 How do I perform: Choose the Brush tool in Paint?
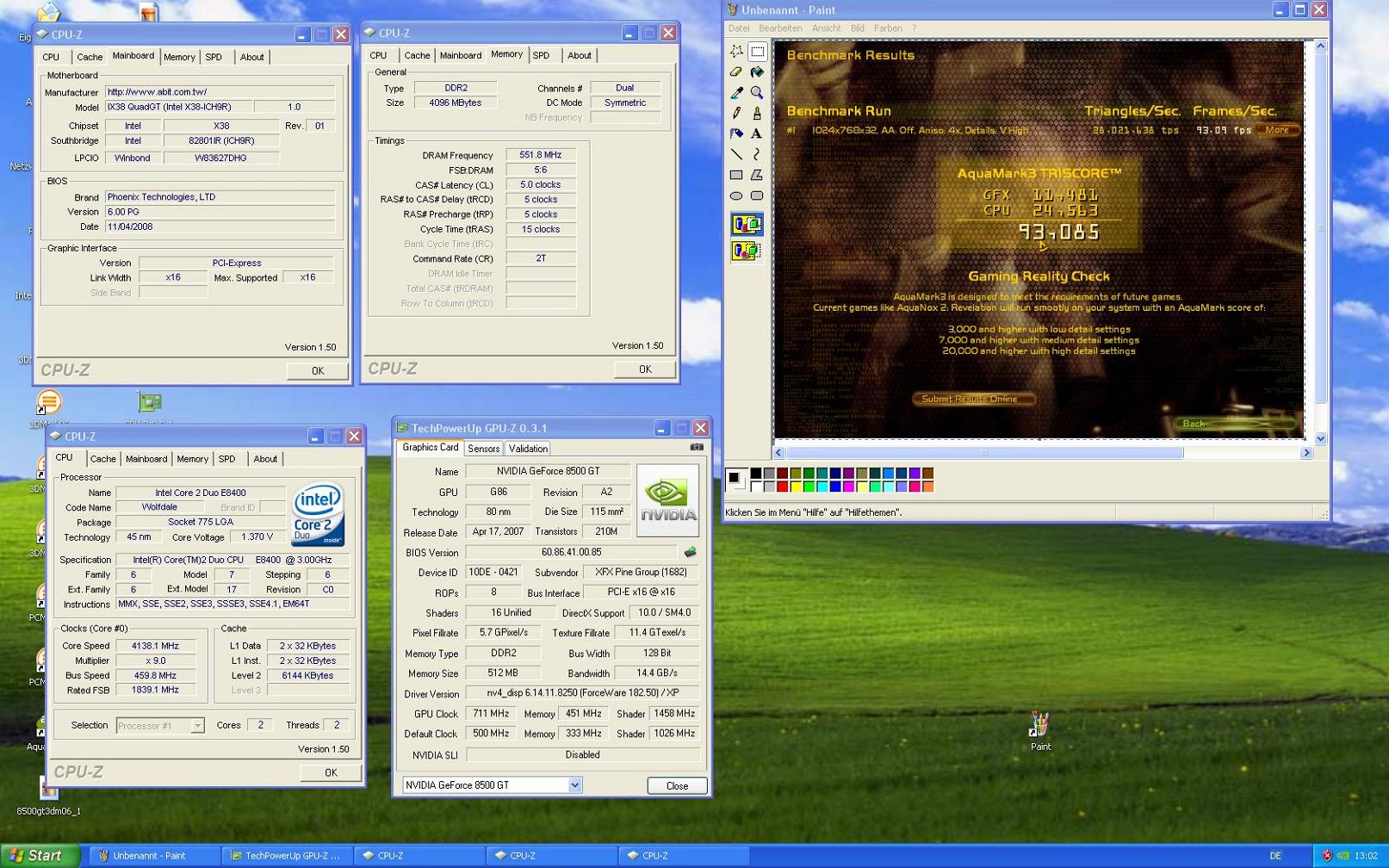(x=757, y=114)
